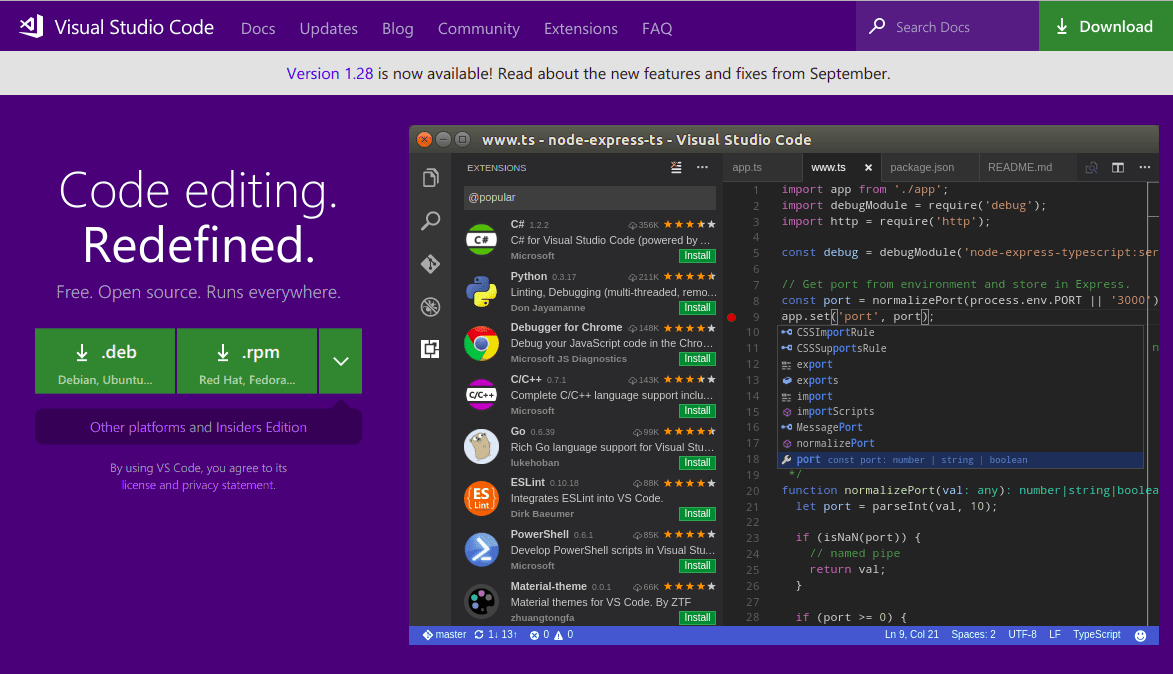Install the Python extension
Image resolution: width=1173 pixels, height=674 pixels.
[x=697, y=307]
